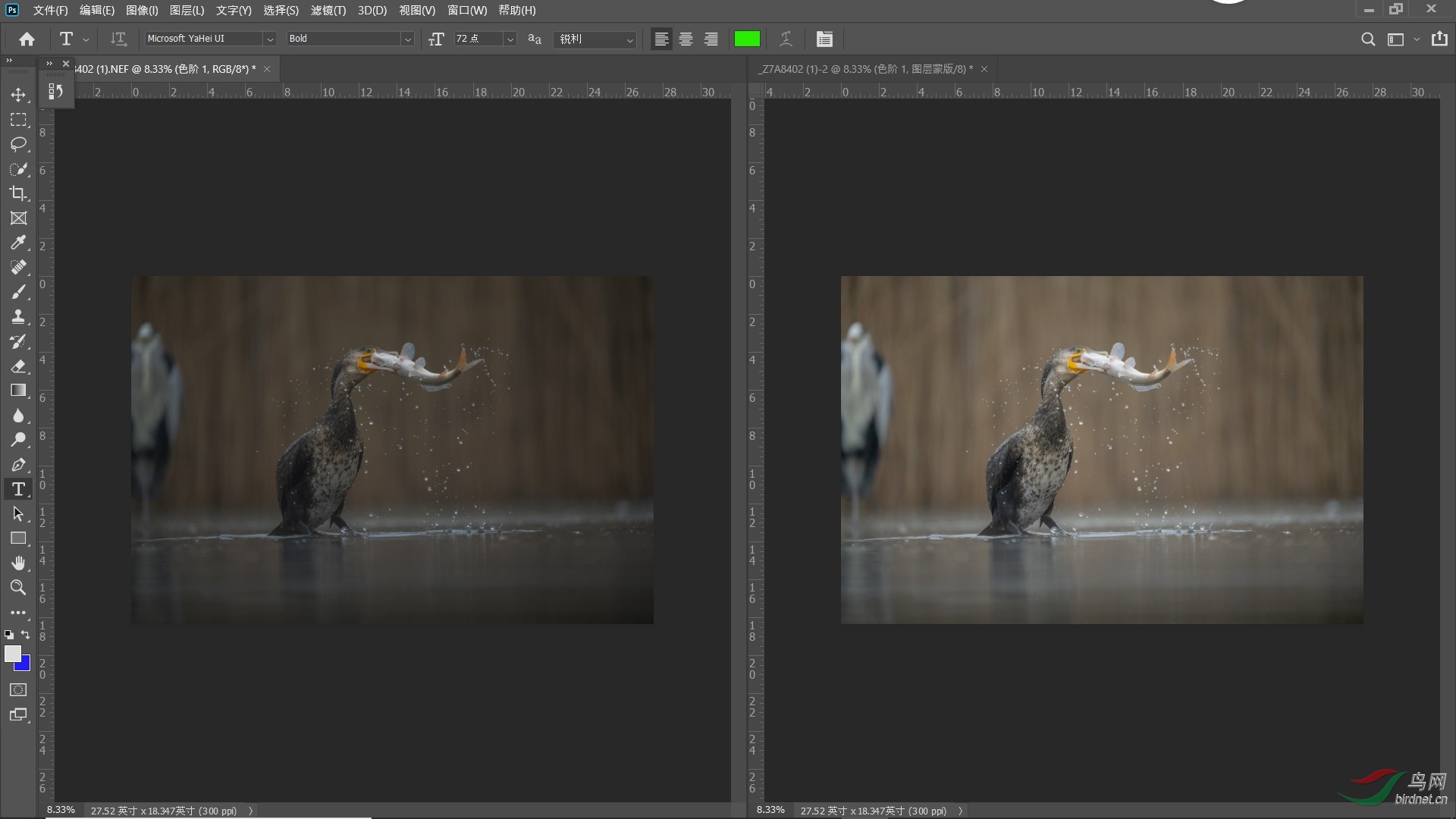The width and height of the screenshot is (1456, 819).
Task: Open the 滤镜(T) menu
Action: tap(328, 11)
